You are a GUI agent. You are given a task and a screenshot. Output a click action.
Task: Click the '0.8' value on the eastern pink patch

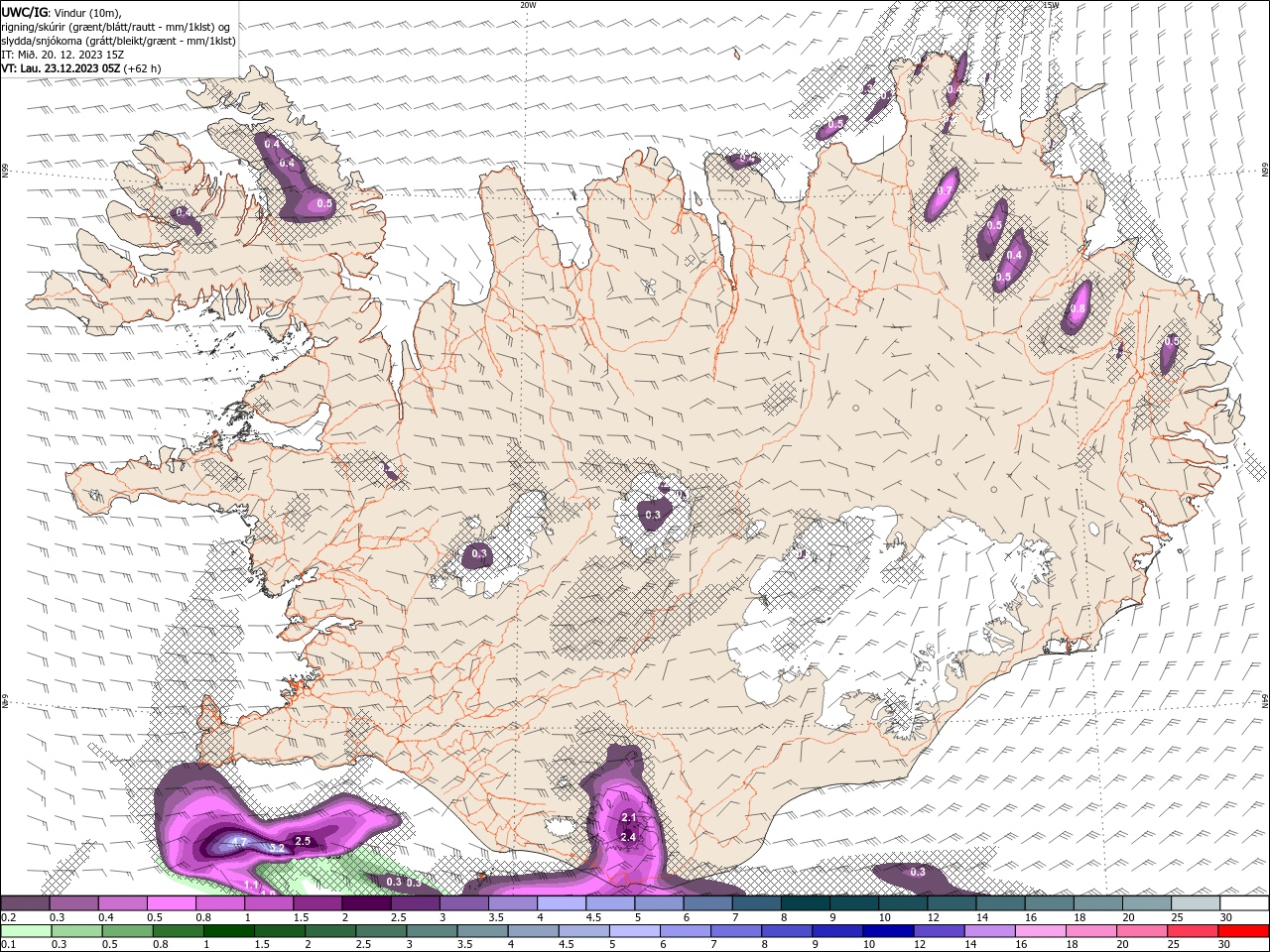point(1078,308)
